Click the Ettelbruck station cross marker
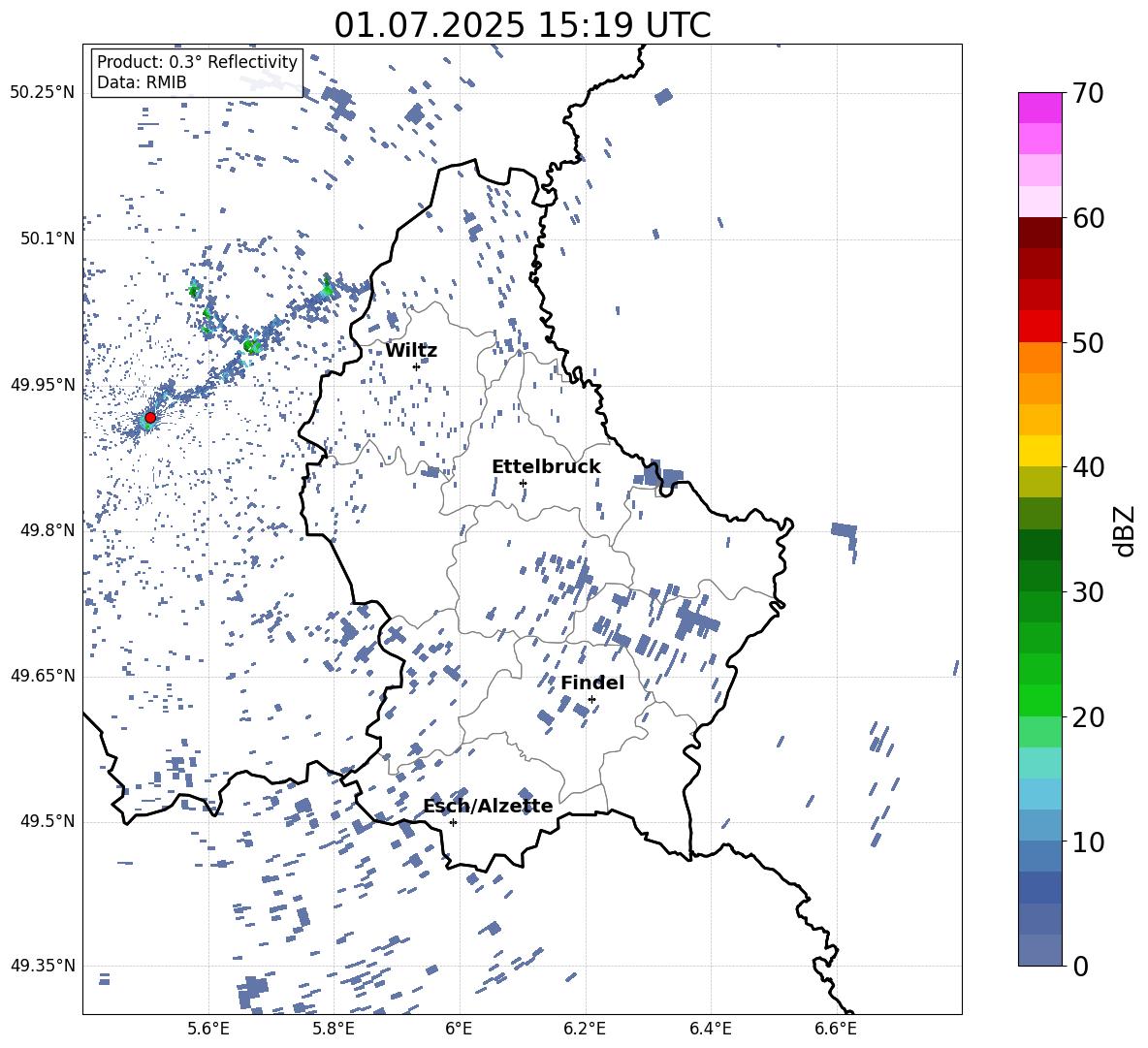 tap(523, 483)
